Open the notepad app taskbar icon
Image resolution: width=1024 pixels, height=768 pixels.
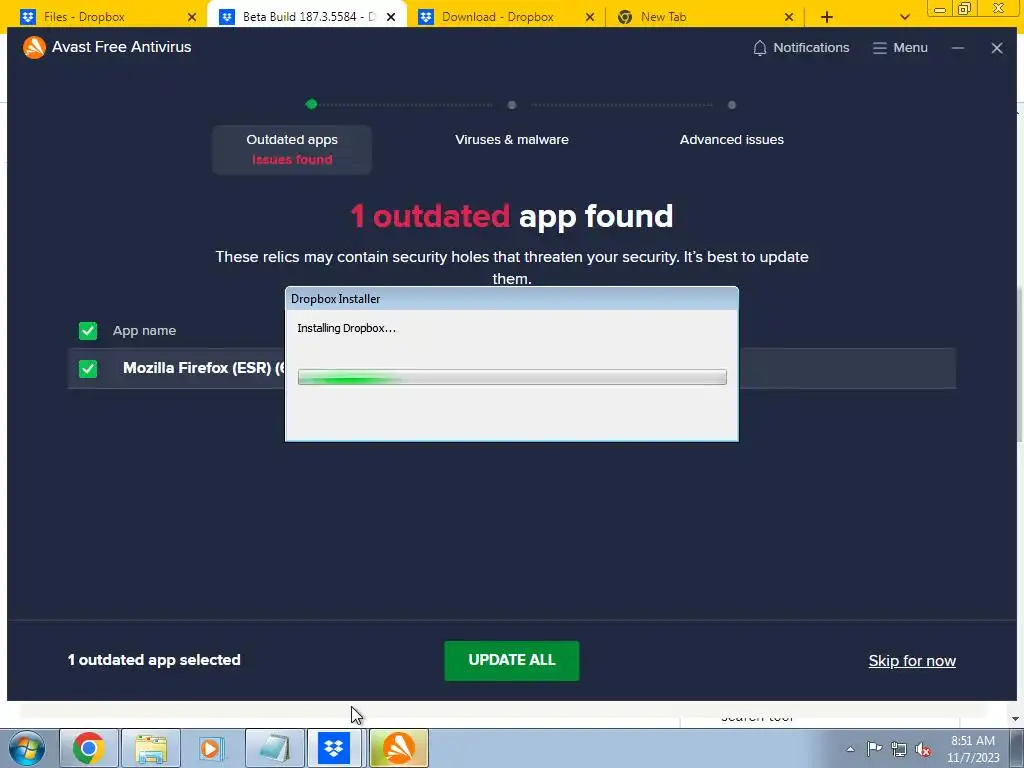coord(275,748)
